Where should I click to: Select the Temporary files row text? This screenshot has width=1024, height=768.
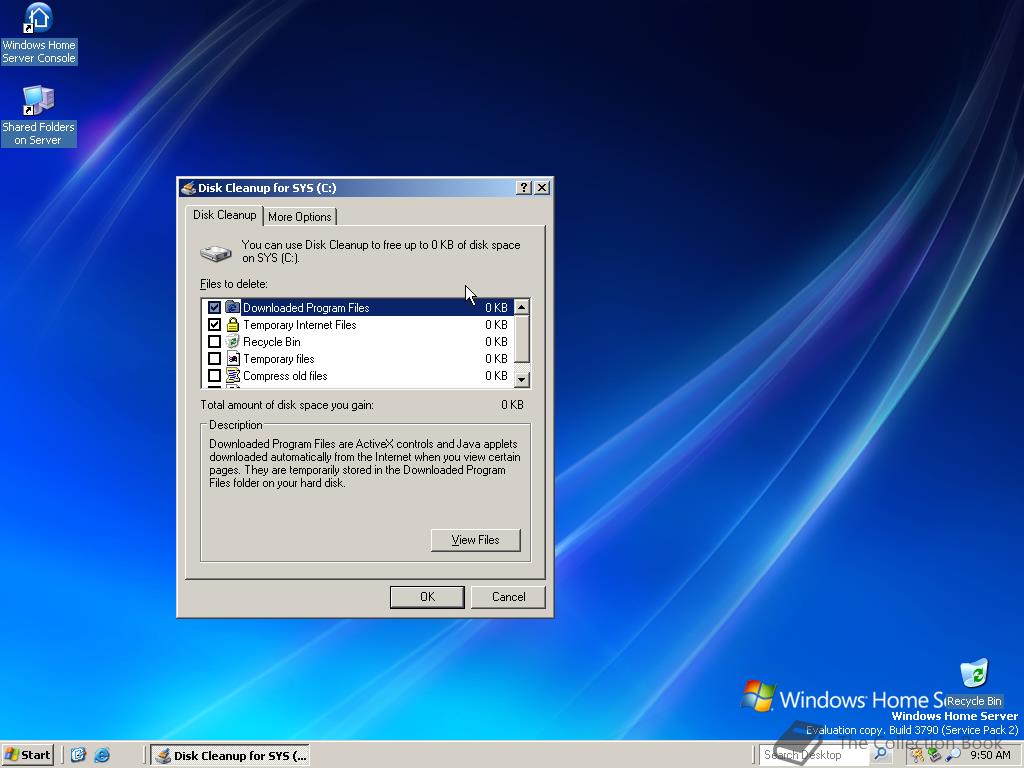tap(279, 358)
